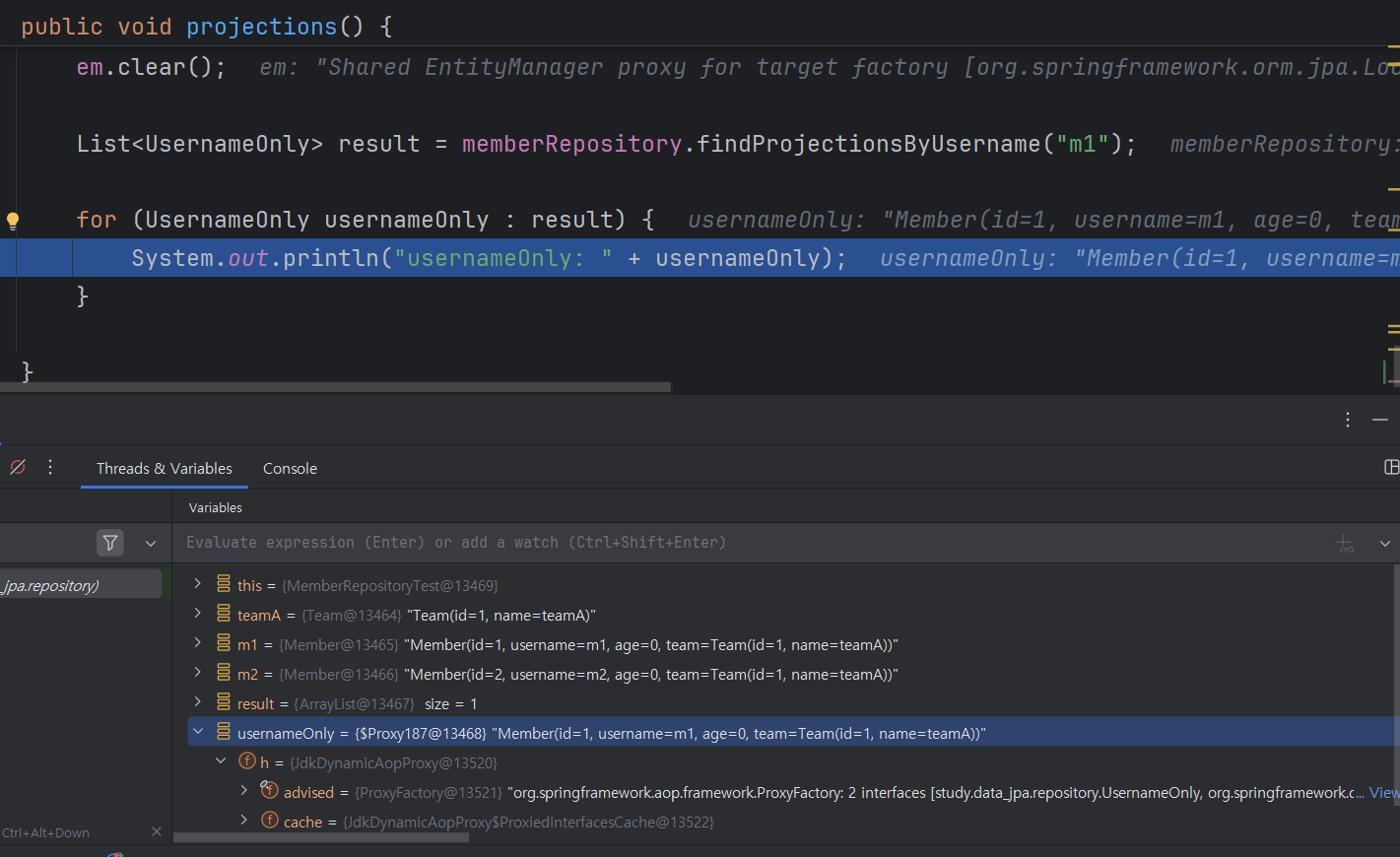The height and width of the screenshot is (857, 1400).
Task: Minimize the debug tool window
Action: [1380, 420]
